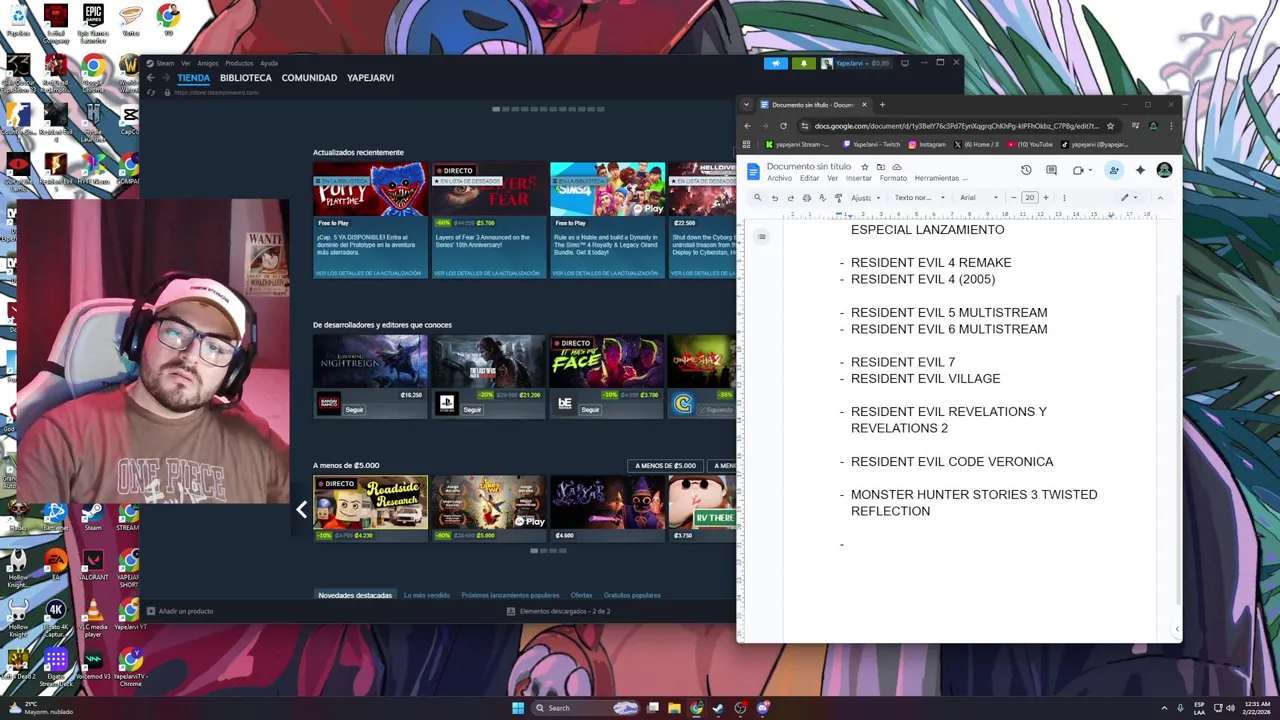This screenshot has height=720, width=1280.
Task: Click the spell check icon in Docs toolbar
Action: tap(822, 198)
